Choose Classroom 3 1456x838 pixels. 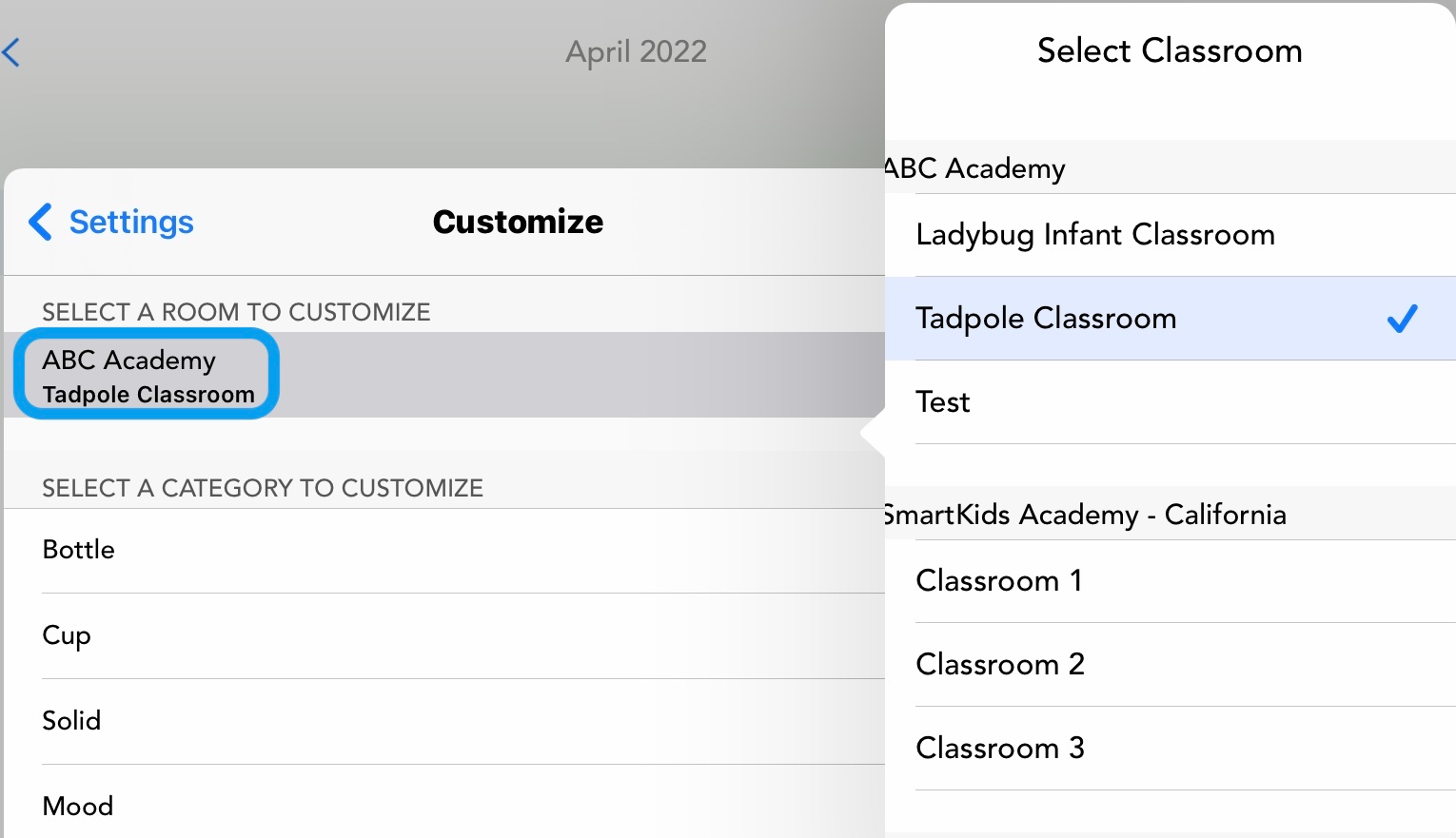click(999, 749)
